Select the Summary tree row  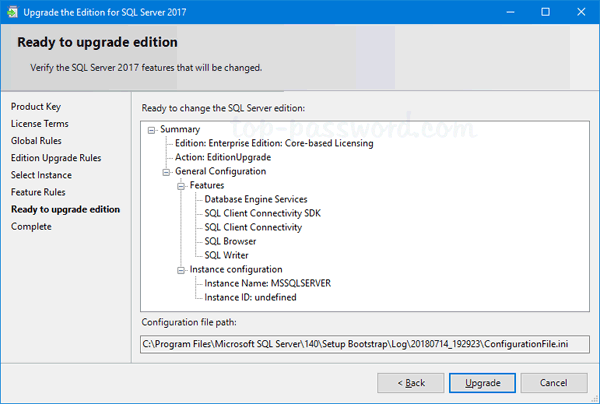point(180,129)
